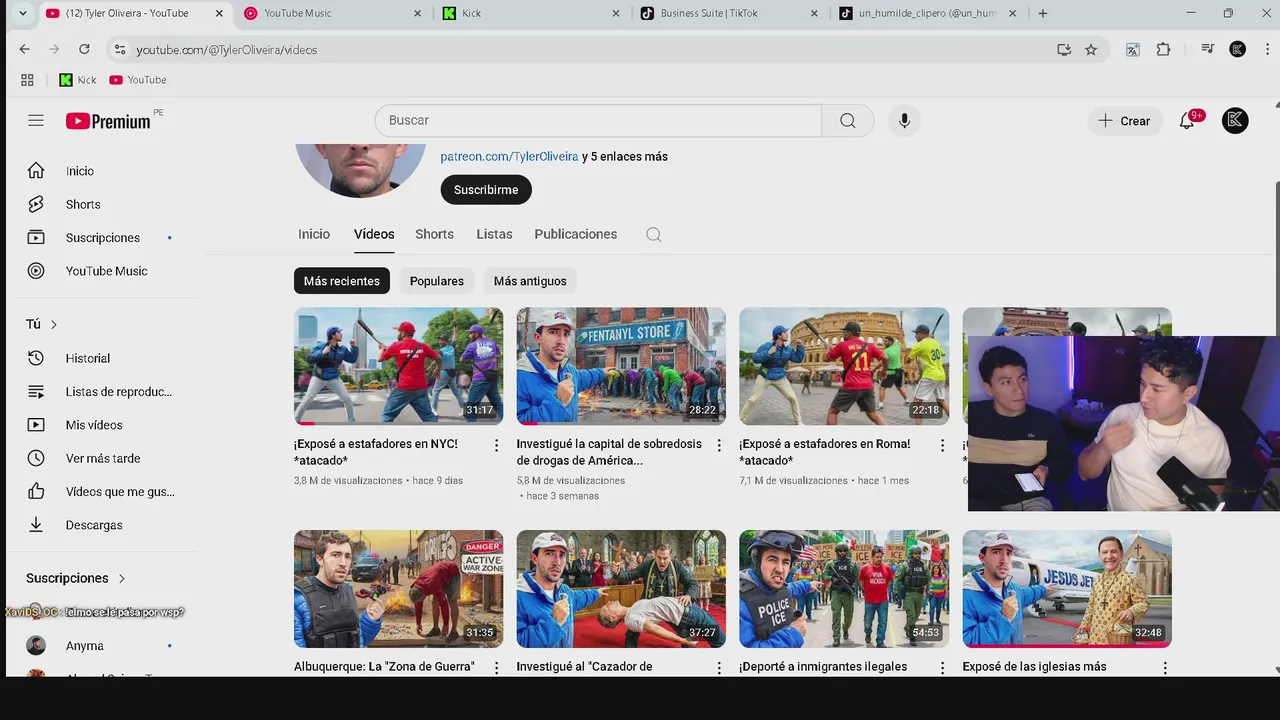Go back with browser back arrow
This screenshot has height=720, width=1280.
click(x=24, y=49)
